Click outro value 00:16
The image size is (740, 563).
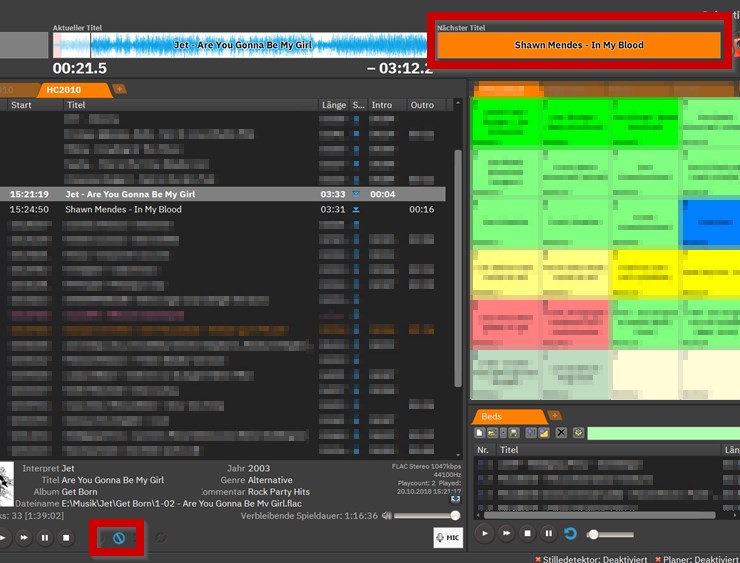coord(421,209)
